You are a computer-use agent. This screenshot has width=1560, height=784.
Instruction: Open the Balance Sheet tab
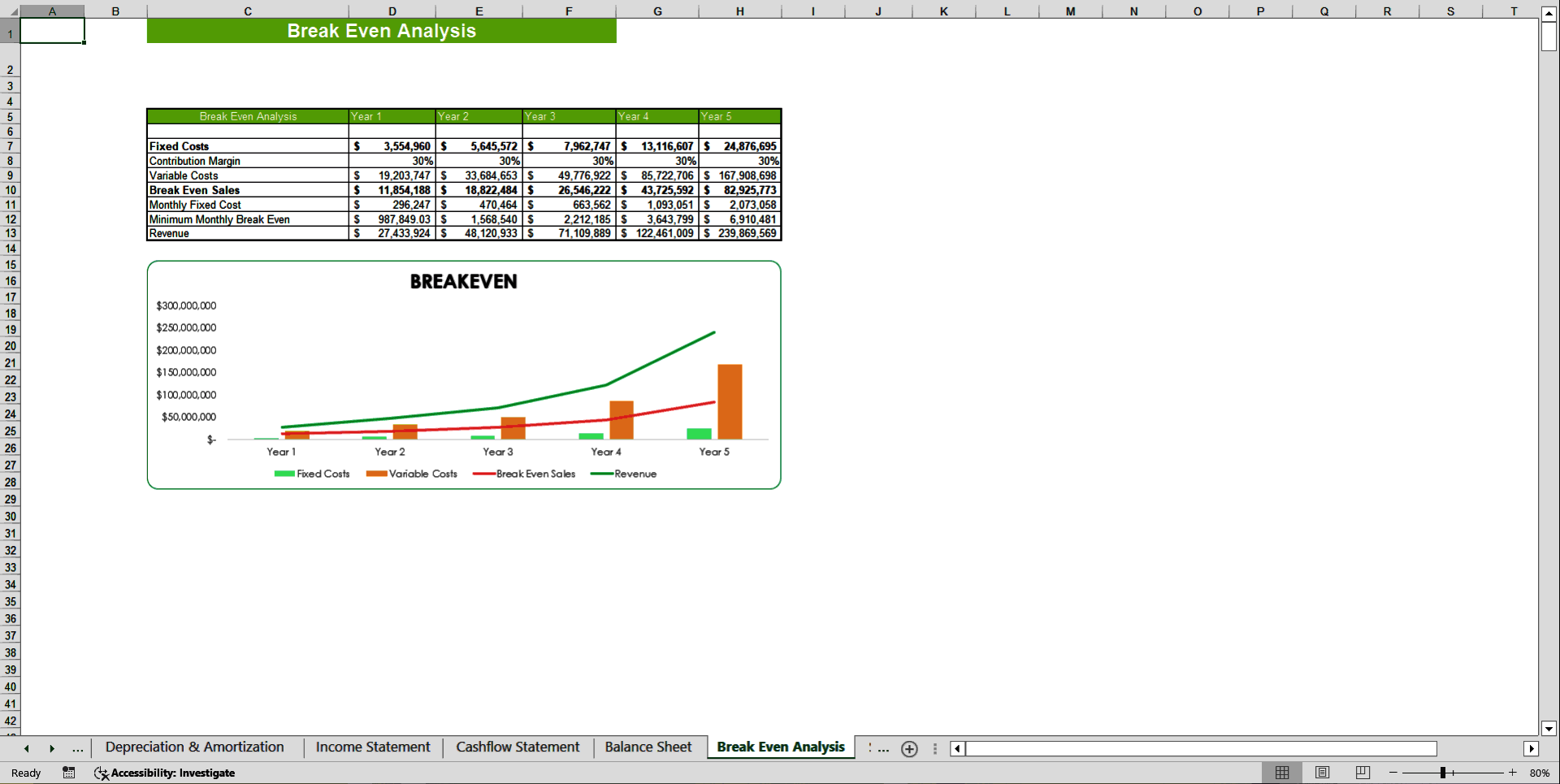(648, 747)
